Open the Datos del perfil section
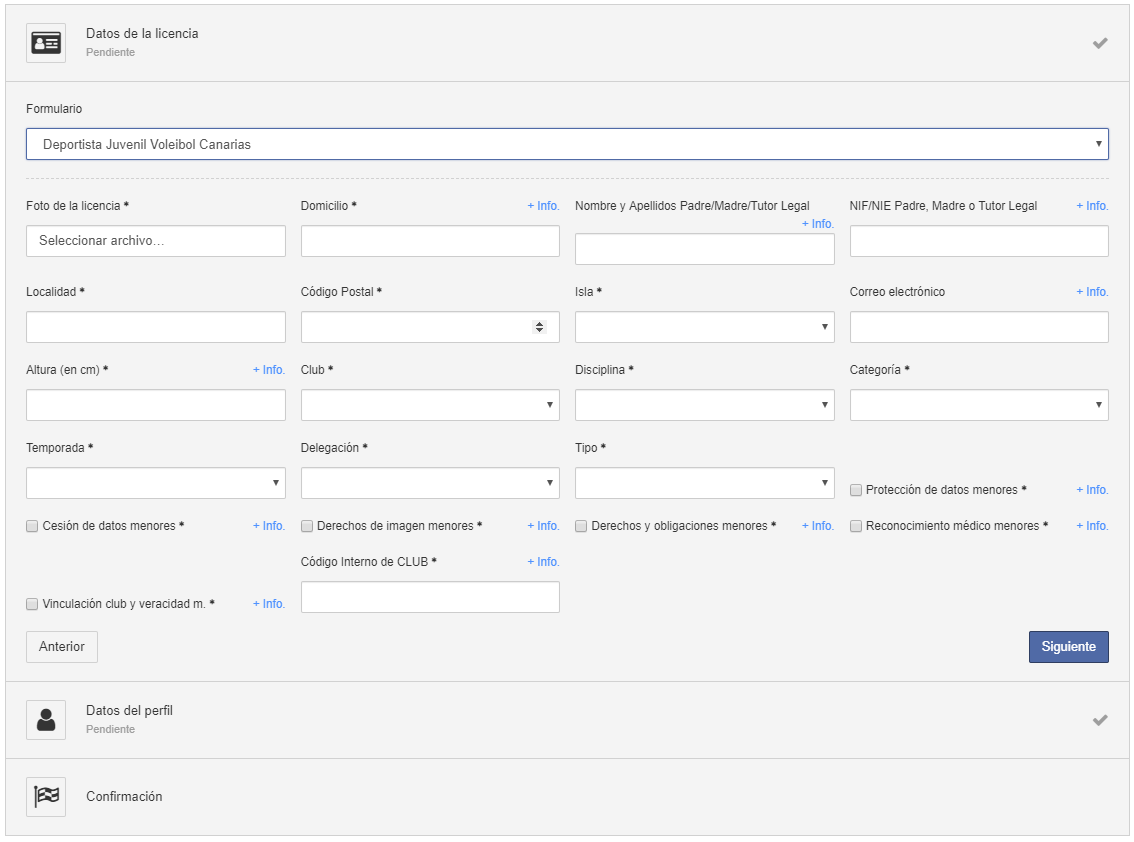Screen dimensions: 1134x842 (x=129, y=710)
